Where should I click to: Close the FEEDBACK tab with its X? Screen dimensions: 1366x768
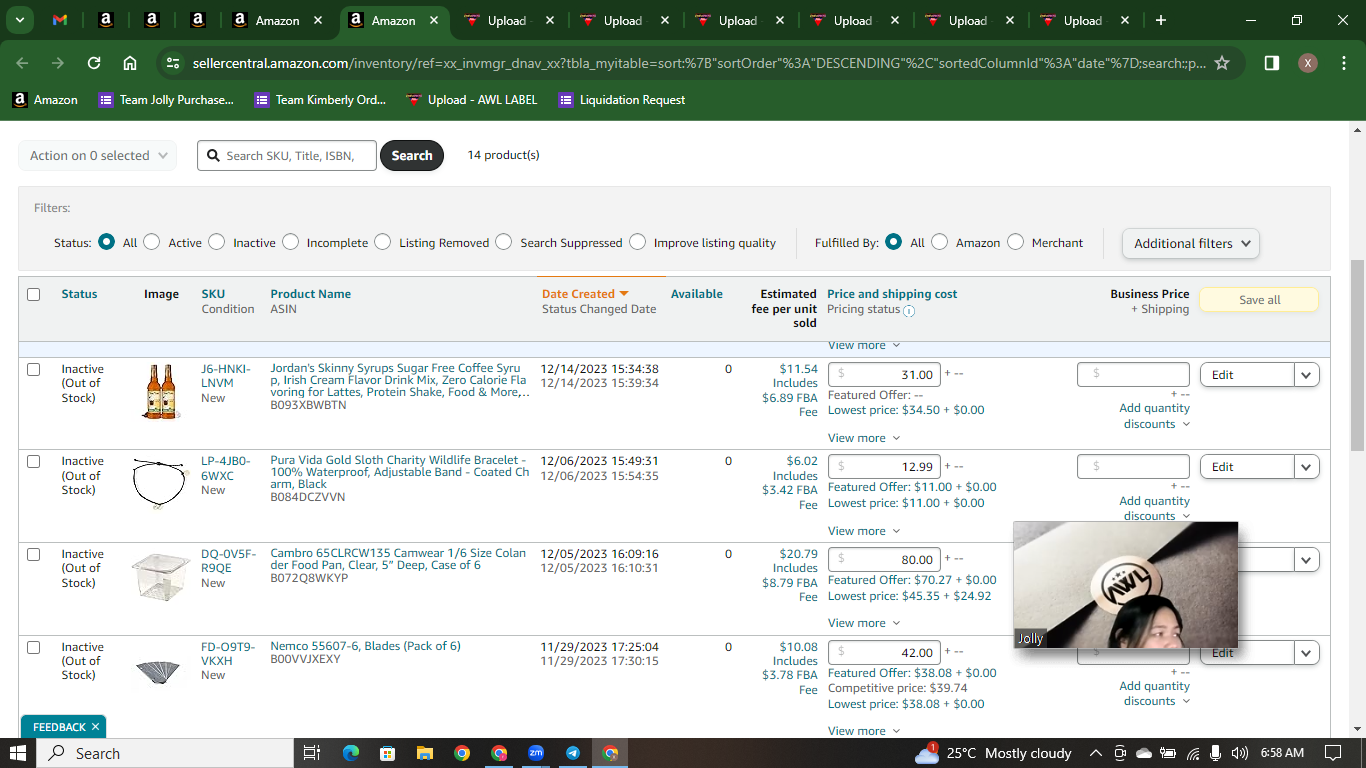pos(95,727)
